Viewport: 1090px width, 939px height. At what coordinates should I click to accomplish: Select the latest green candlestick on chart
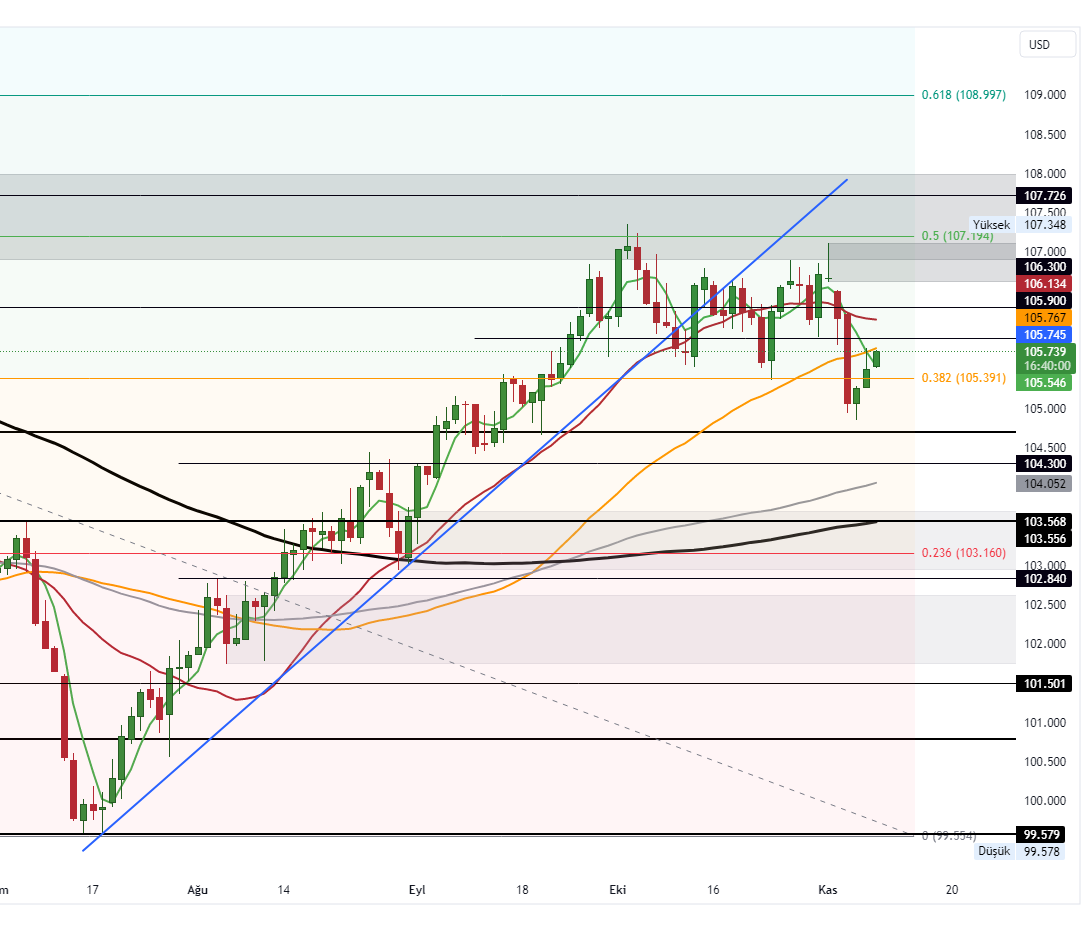(877, 358)
